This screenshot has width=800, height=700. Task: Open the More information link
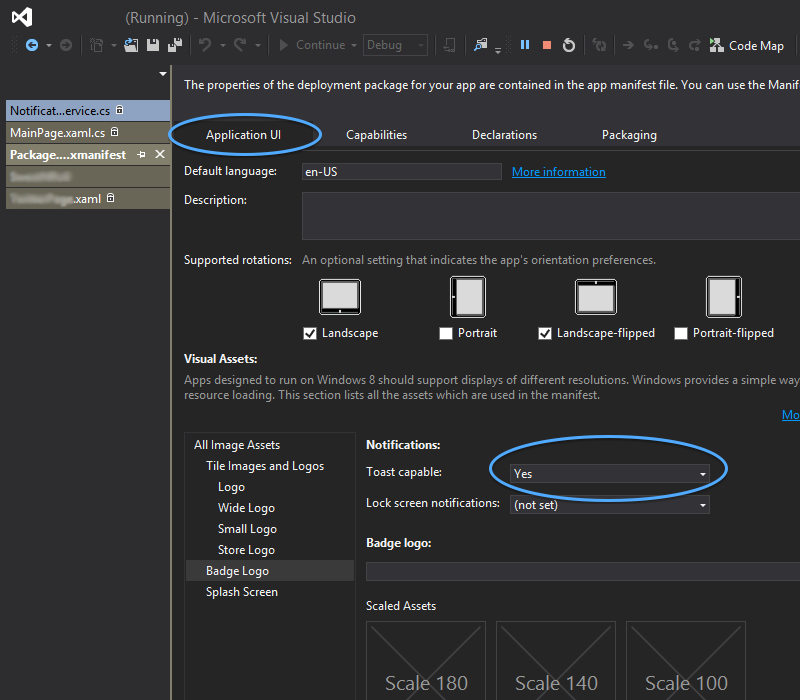558,172
